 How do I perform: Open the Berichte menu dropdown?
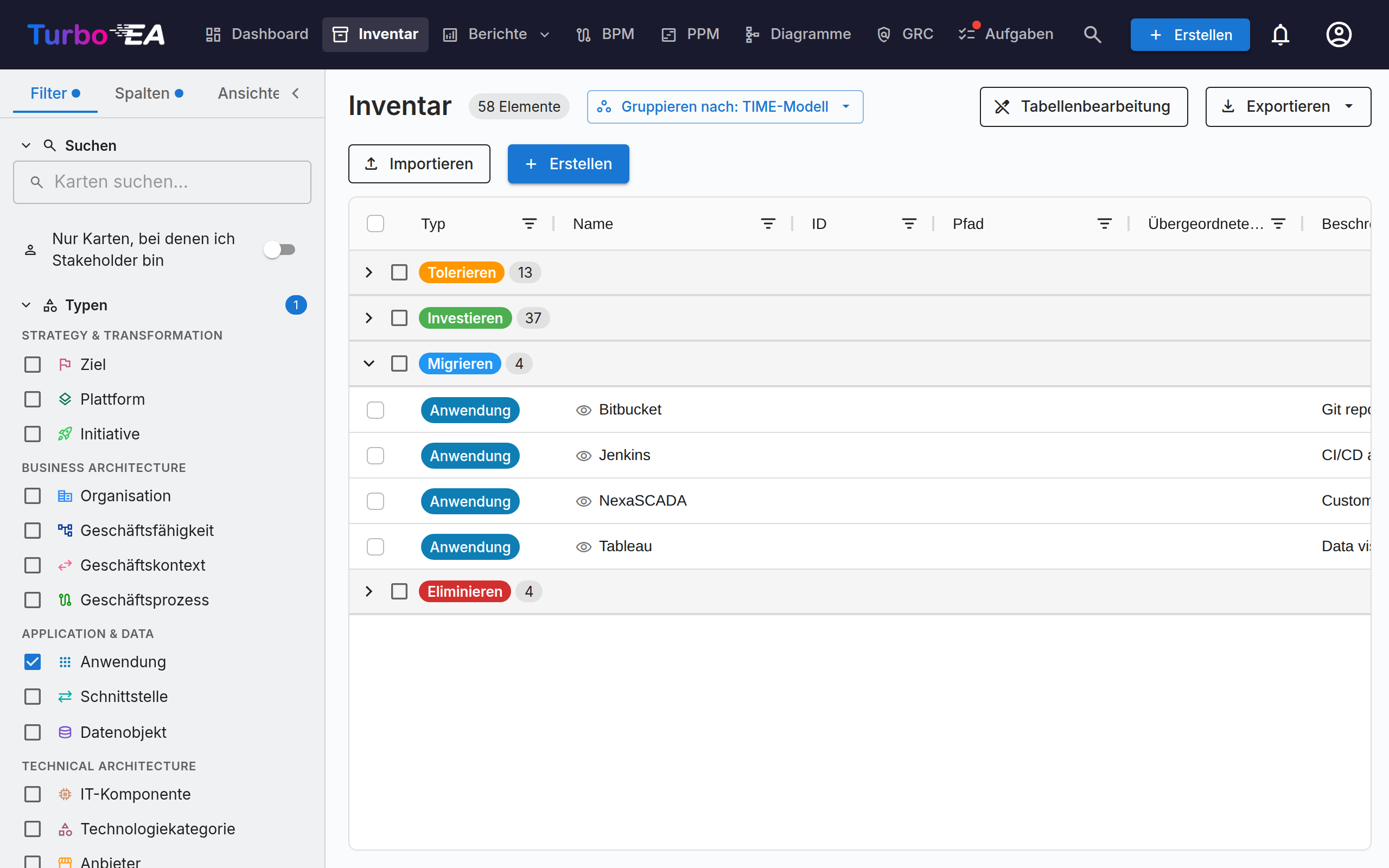(496, 34)
